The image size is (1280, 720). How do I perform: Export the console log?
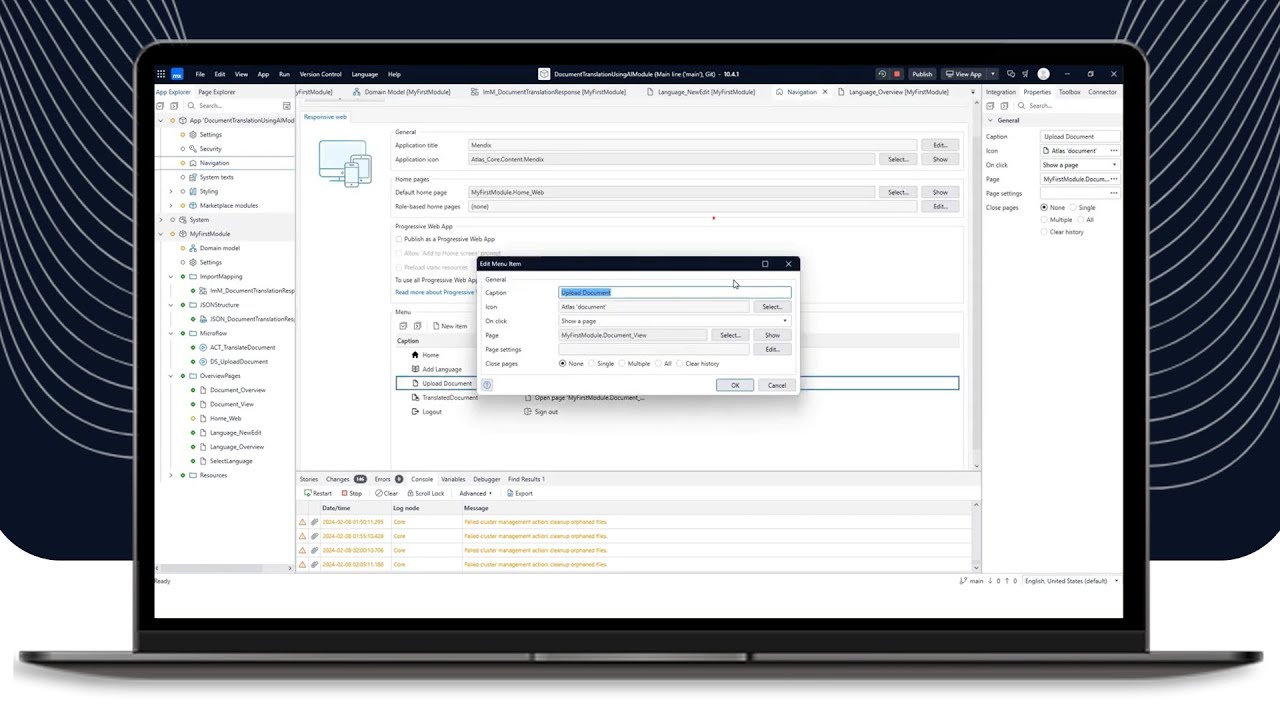click(x=520, y=493)
